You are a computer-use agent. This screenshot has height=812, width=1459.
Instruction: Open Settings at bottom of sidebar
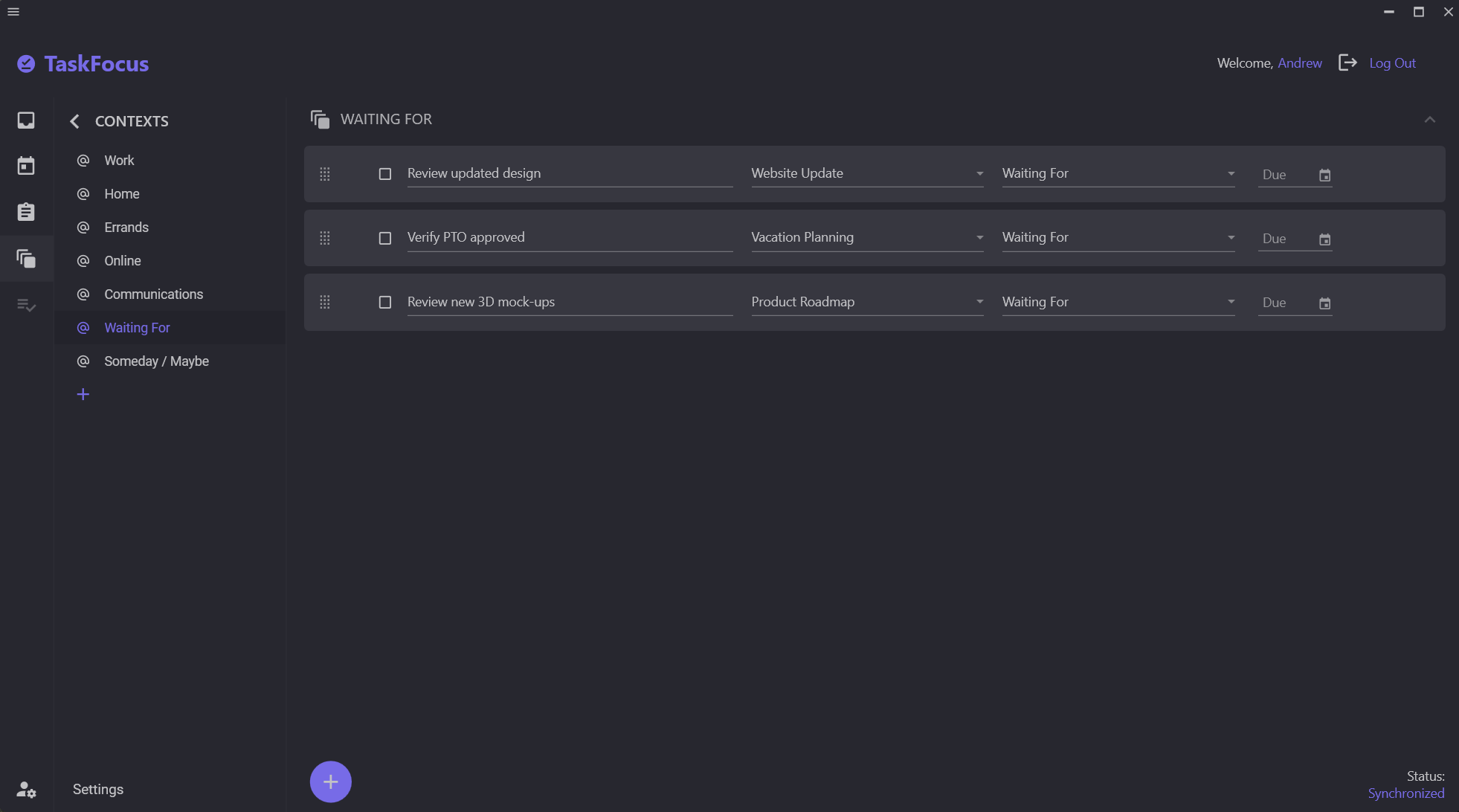97,789
